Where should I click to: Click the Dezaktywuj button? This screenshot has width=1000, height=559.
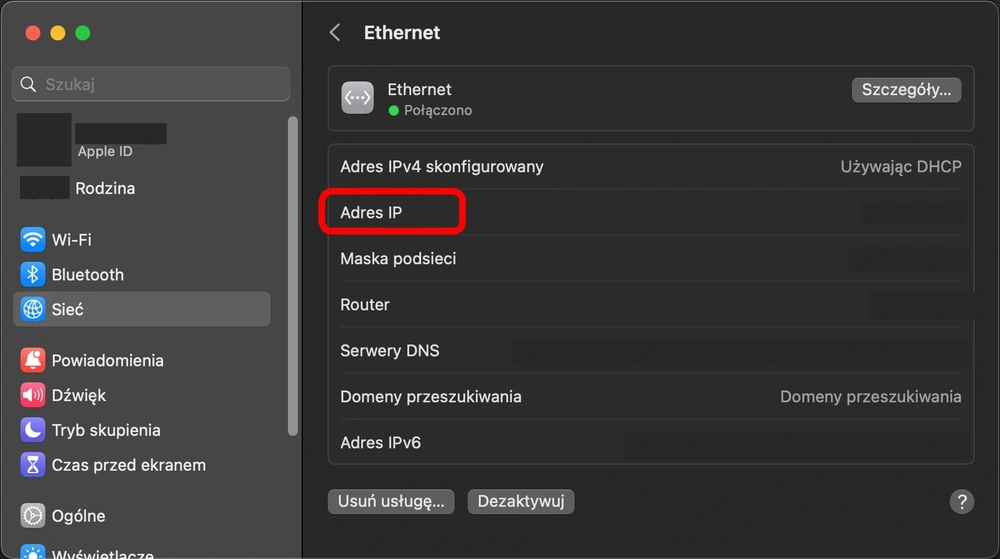pyautogui.click(x=520, y=501)
